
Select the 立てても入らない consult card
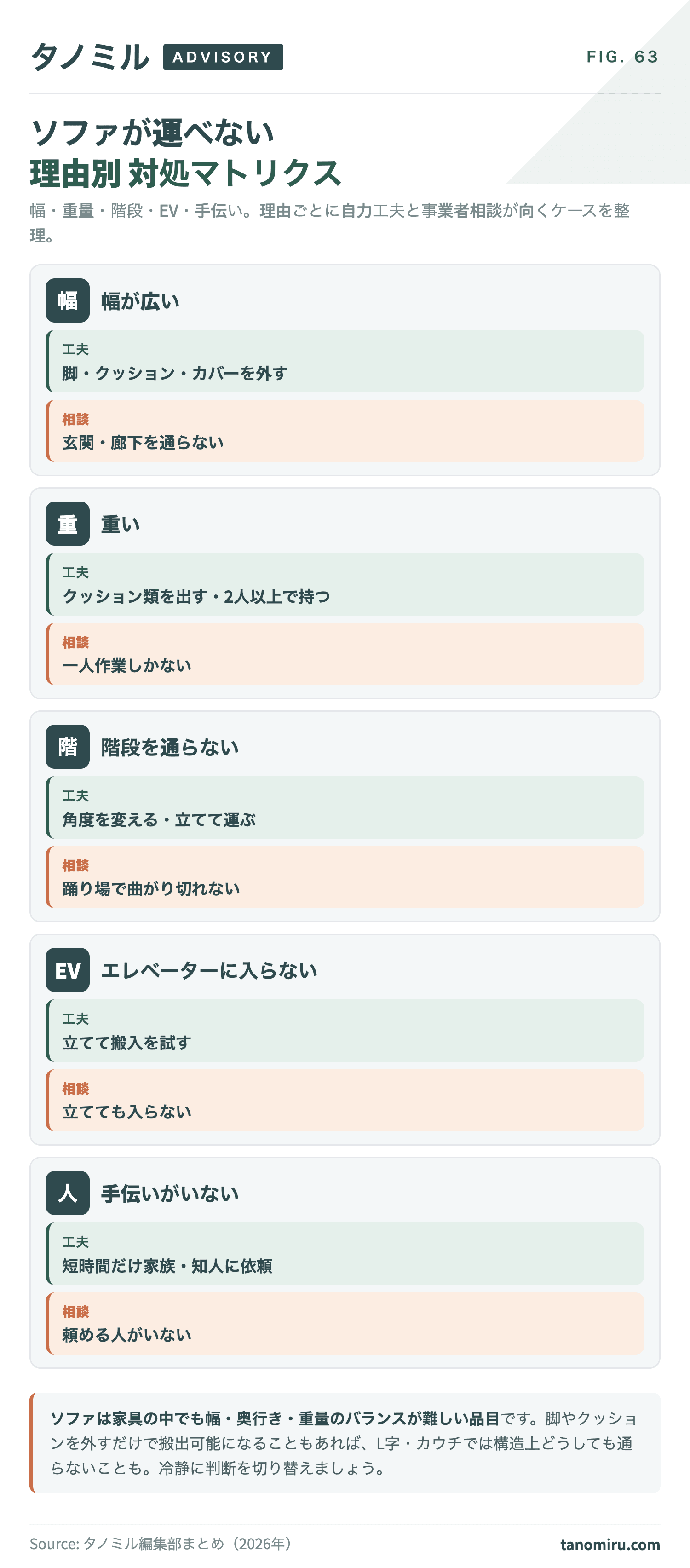point(345,1100)
